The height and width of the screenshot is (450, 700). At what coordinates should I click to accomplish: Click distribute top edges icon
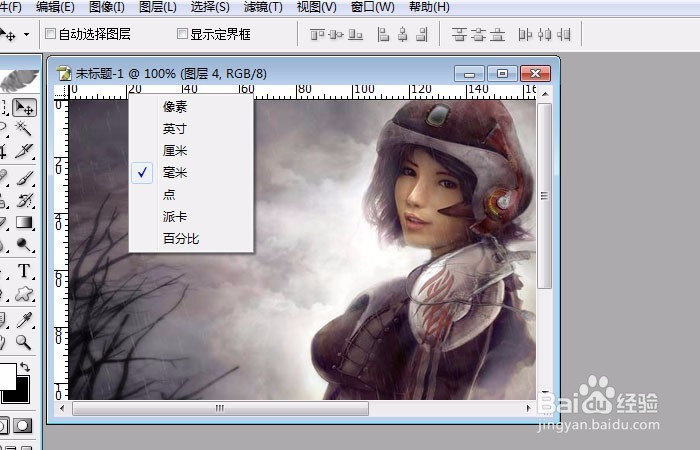(458, 34)
